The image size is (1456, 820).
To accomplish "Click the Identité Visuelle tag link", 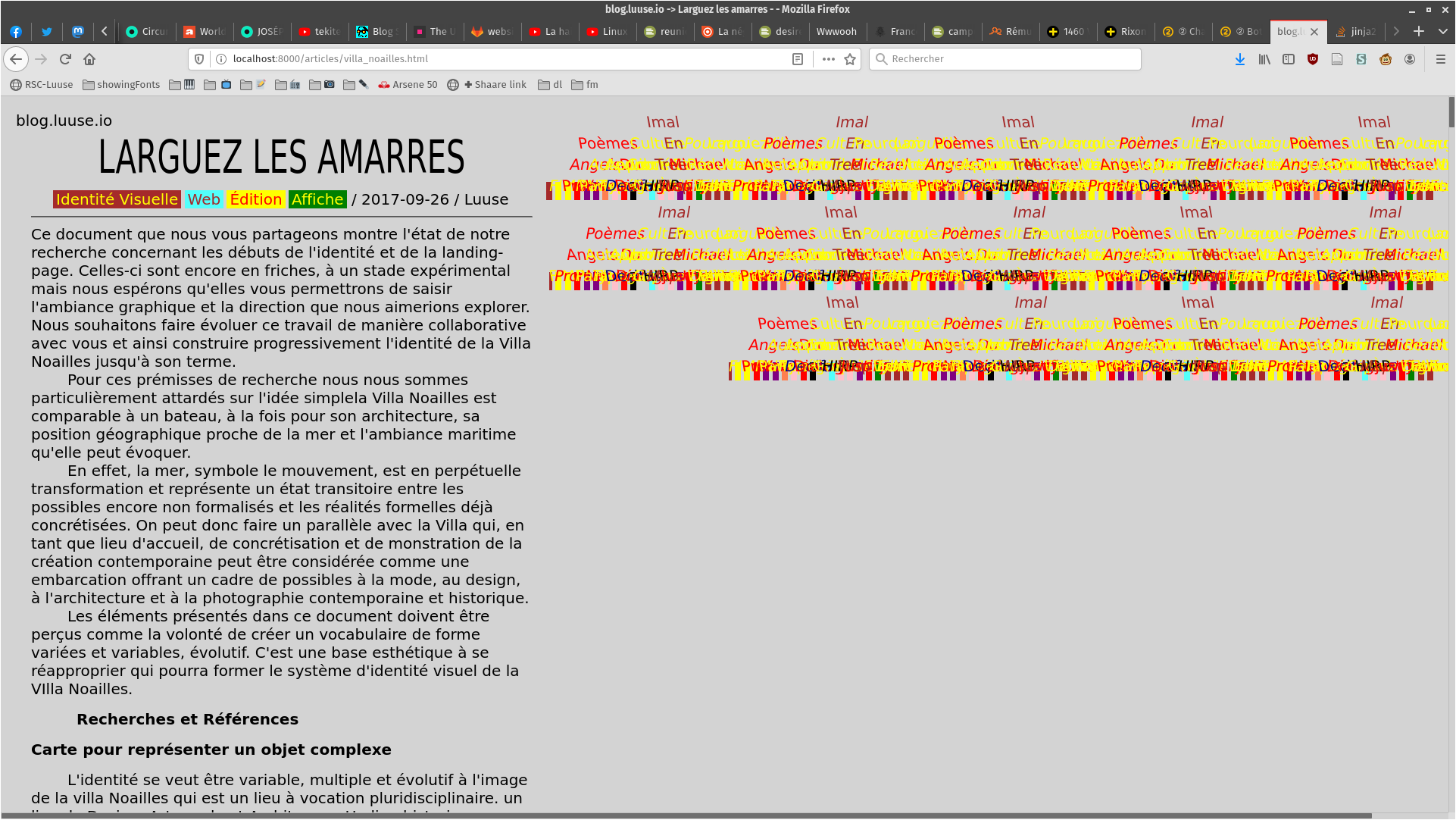I will point(117,199).
